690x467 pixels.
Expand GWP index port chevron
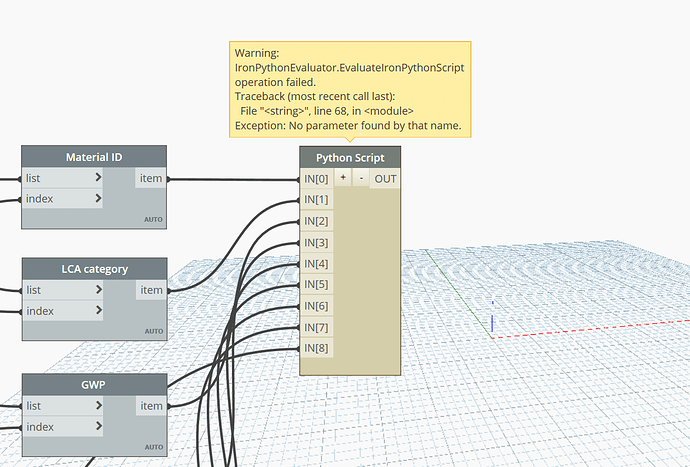[99, 426]
